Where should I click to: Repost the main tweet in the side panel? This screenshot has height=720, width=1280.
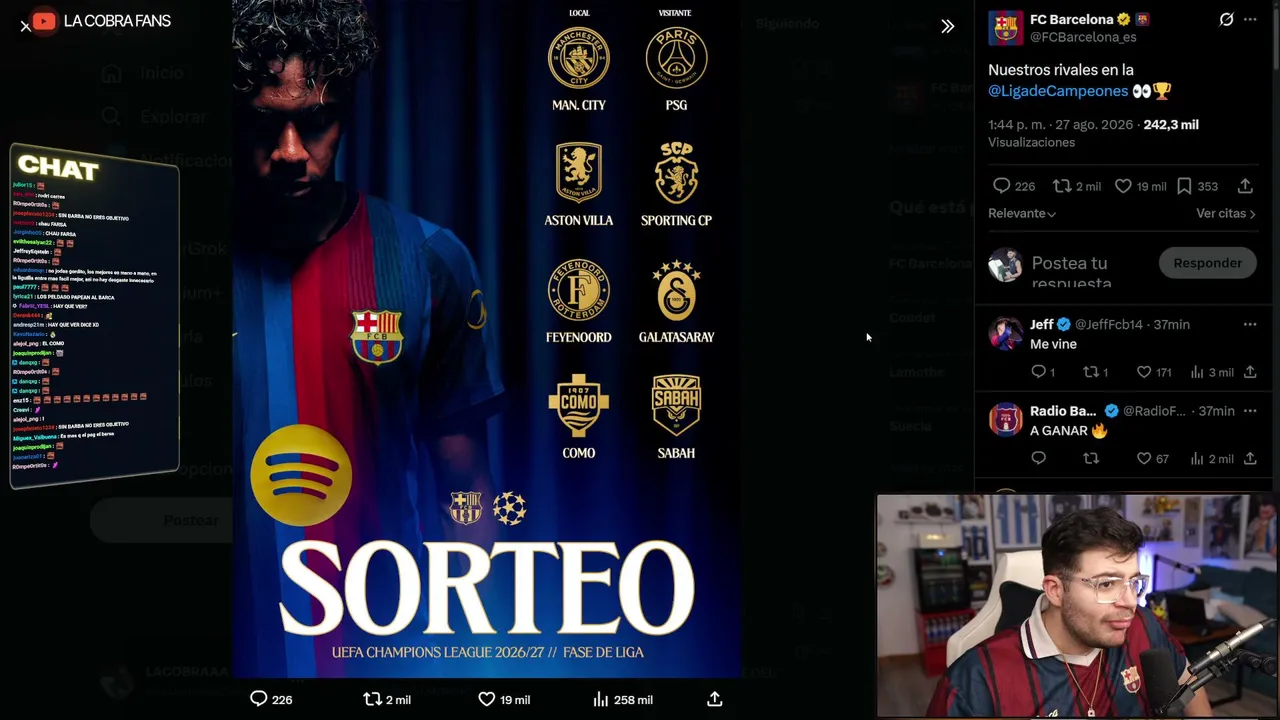tap(1062, 186)
